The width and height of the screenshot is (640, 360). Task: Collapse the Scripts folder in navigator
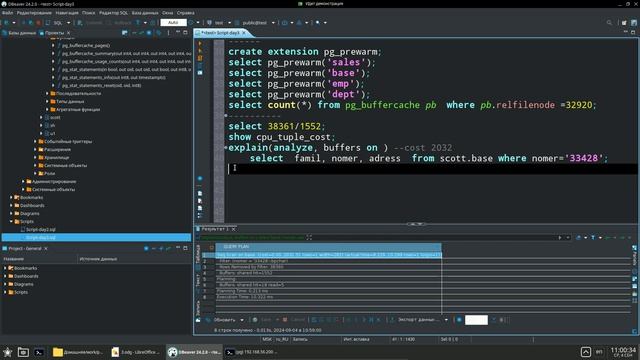[11, 222]
